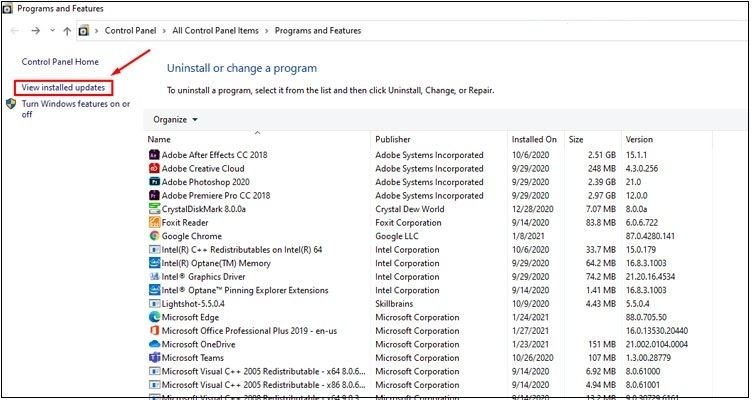Select the Microsoft Edge icon
Screen dimensions: 755x400
(154, 317)
